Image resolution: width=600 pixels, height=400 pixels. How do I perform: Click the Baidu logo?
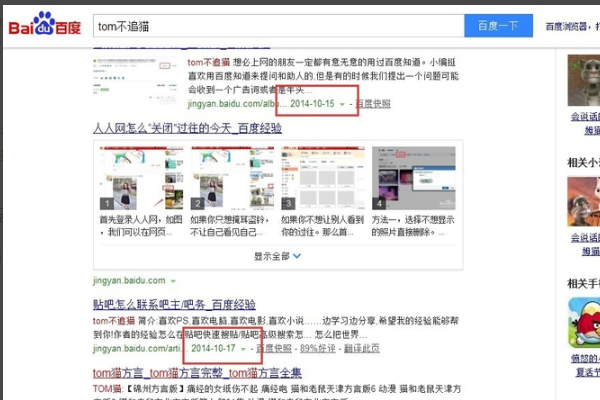45,24
